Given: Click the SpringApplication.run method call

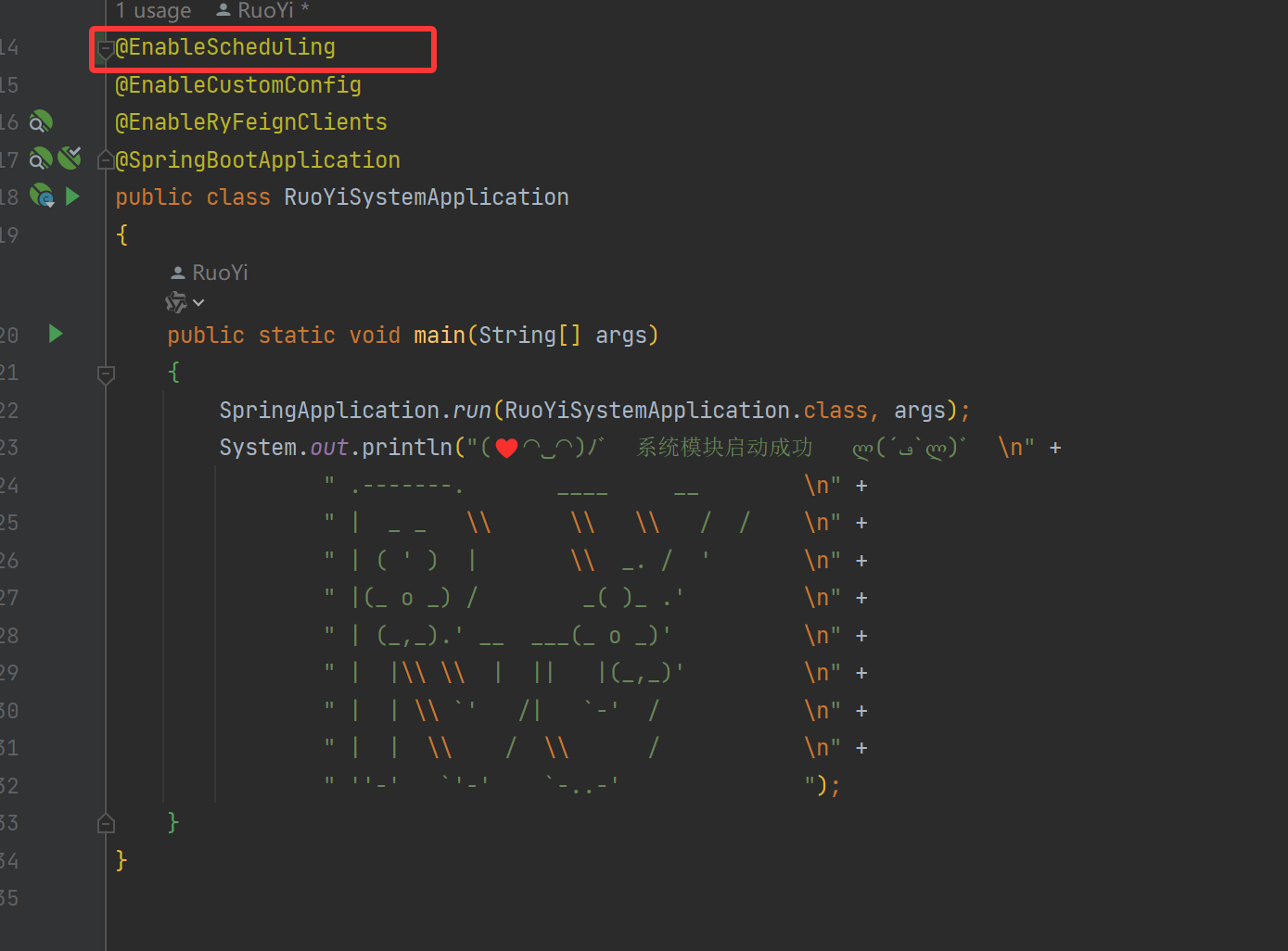Looking at the screenshot, I should click(x=472, y=411).
